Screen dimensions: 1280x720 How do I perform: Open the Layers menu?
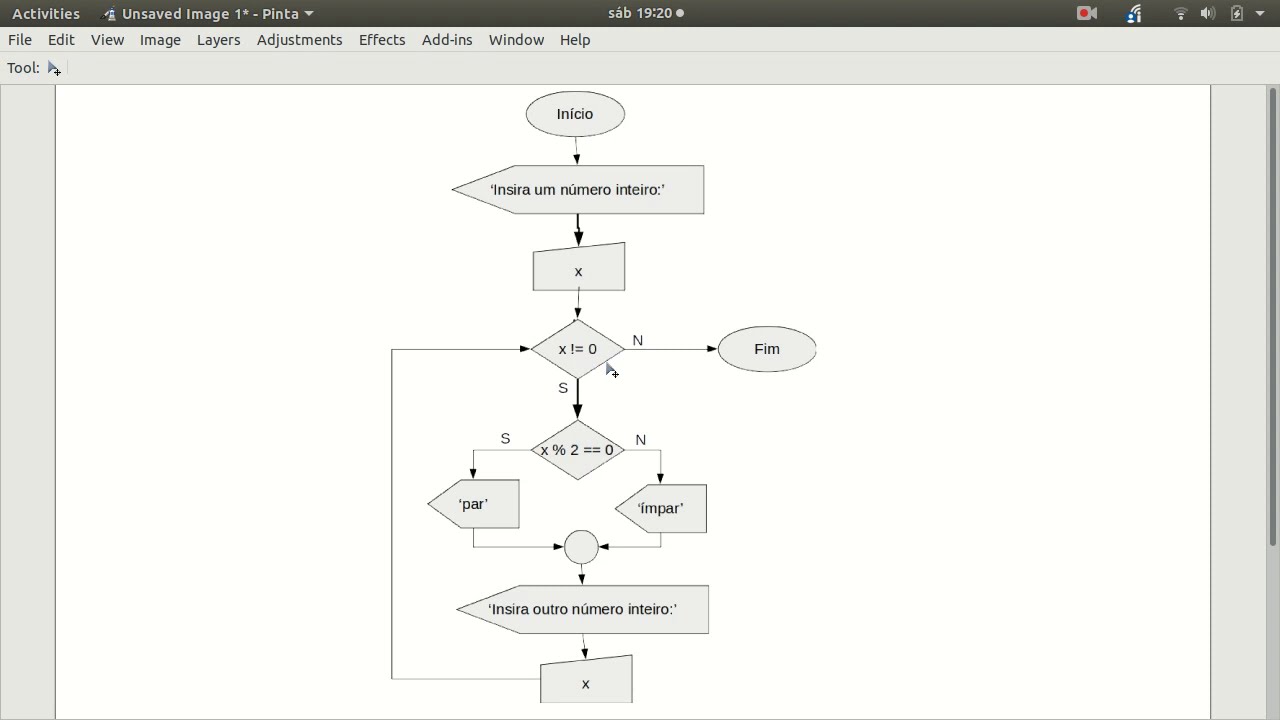pyautogui.click(x=218, y=40)
